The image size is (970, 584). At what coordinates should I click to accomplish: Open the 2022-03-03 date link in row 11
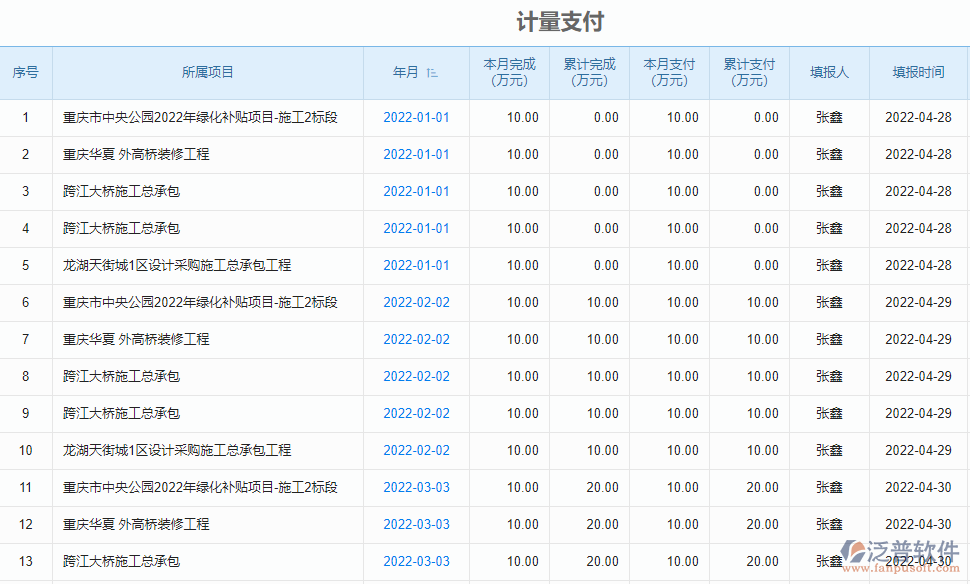[416, 488]
